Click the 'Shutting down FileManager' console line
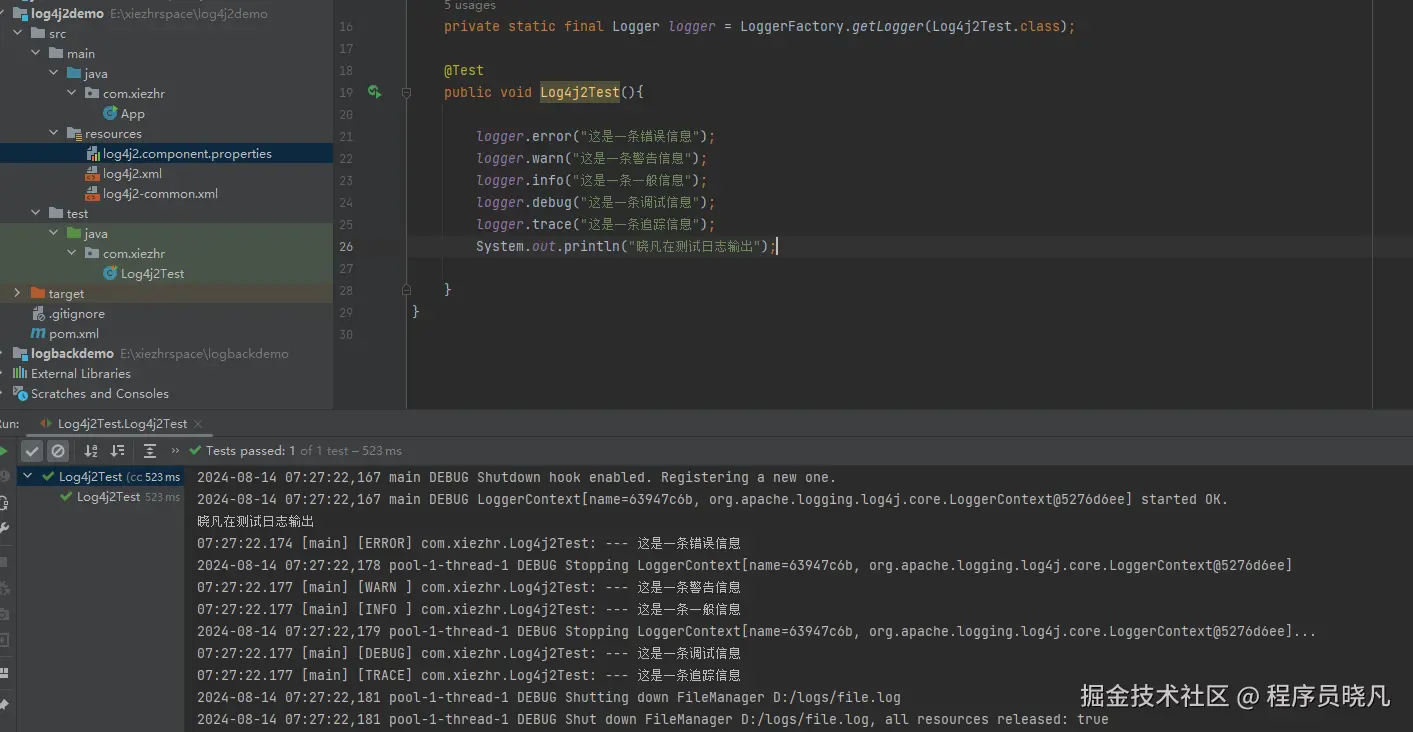 [549, 697]
